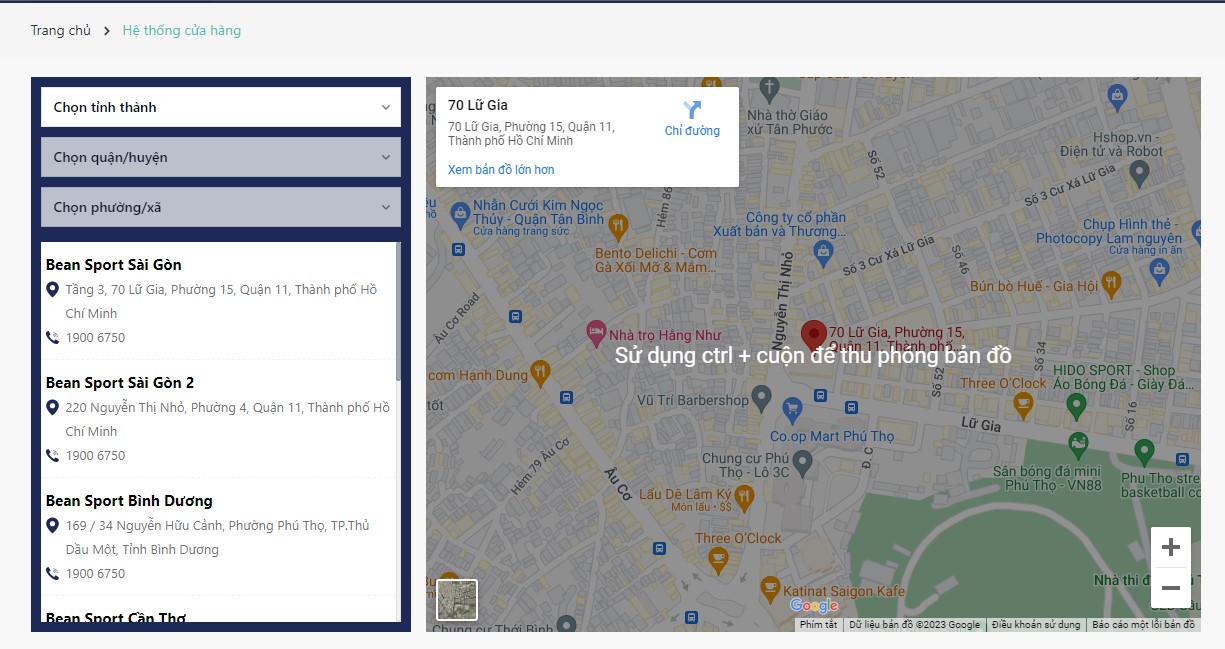Screen dimensions: 1225x649
Task: Click the Chỉ đường directions icon
Action: pos(692,110)
